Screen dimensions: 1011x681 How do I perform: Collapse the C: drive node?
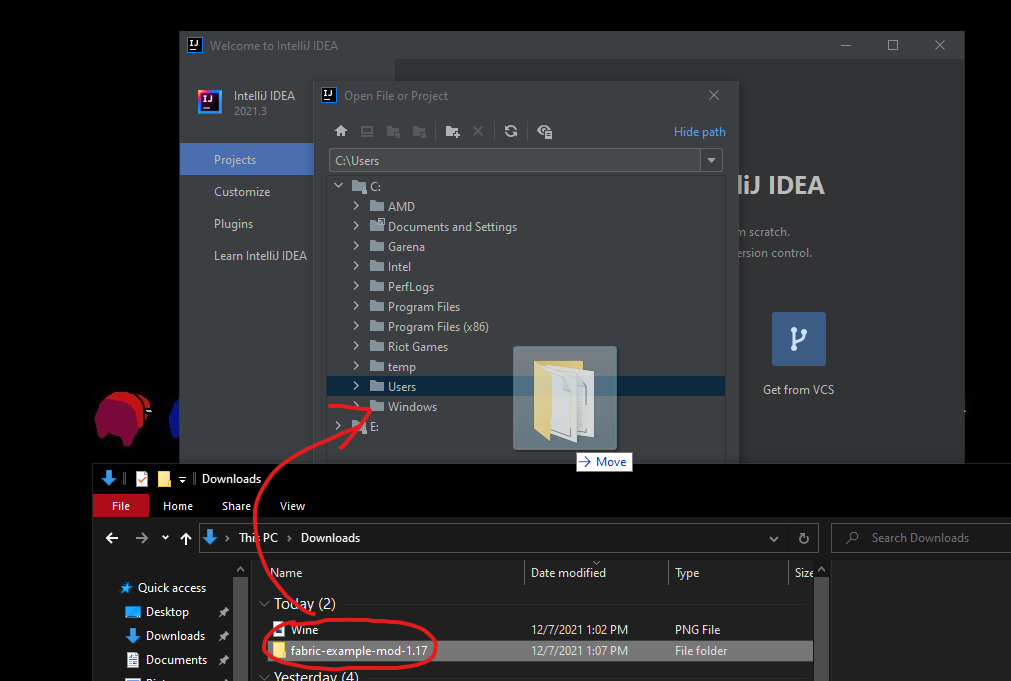pyautogui.click(x=339, y=186)
